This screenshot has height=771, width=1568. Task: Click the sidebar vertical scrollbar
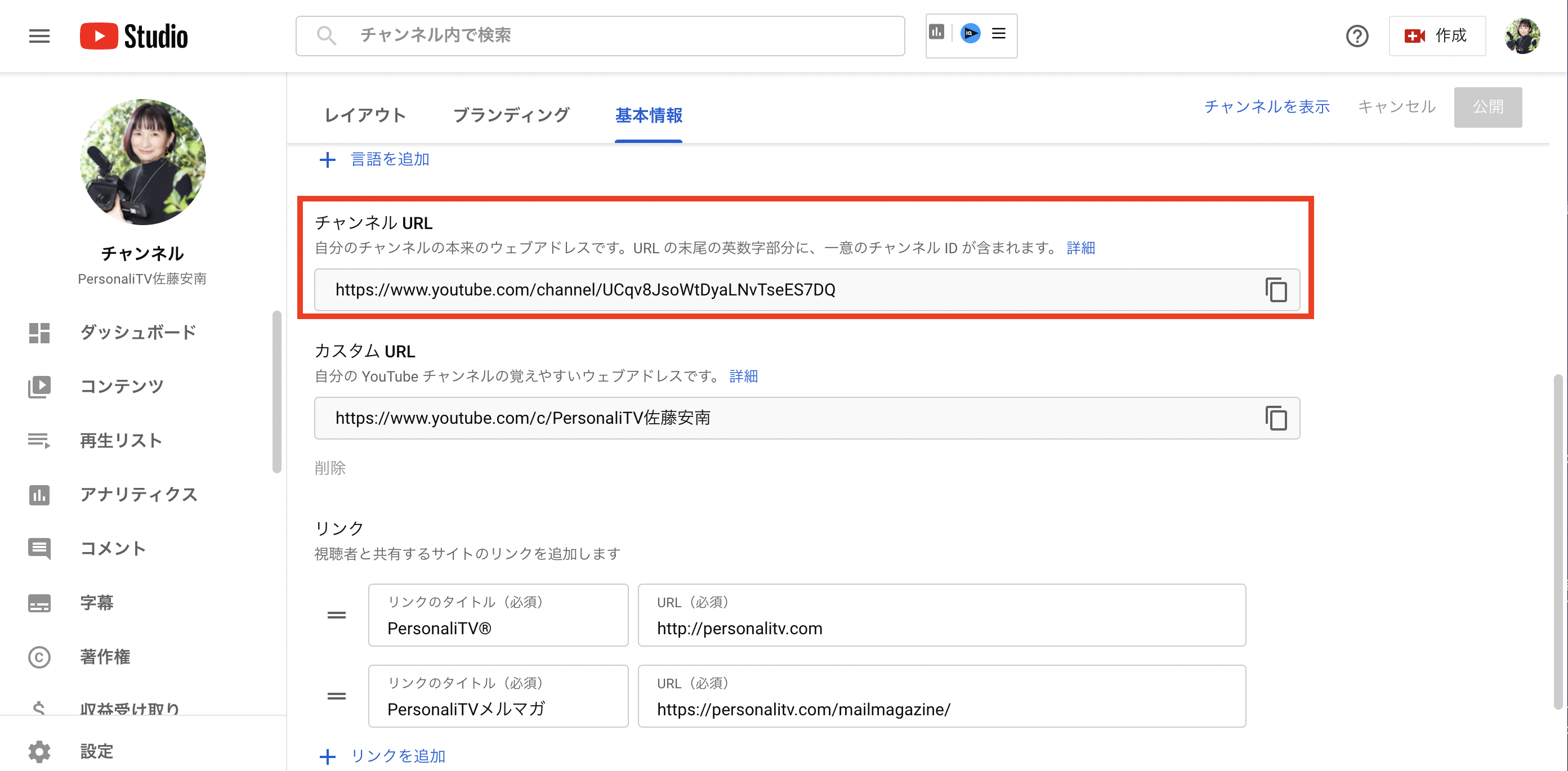277,392
